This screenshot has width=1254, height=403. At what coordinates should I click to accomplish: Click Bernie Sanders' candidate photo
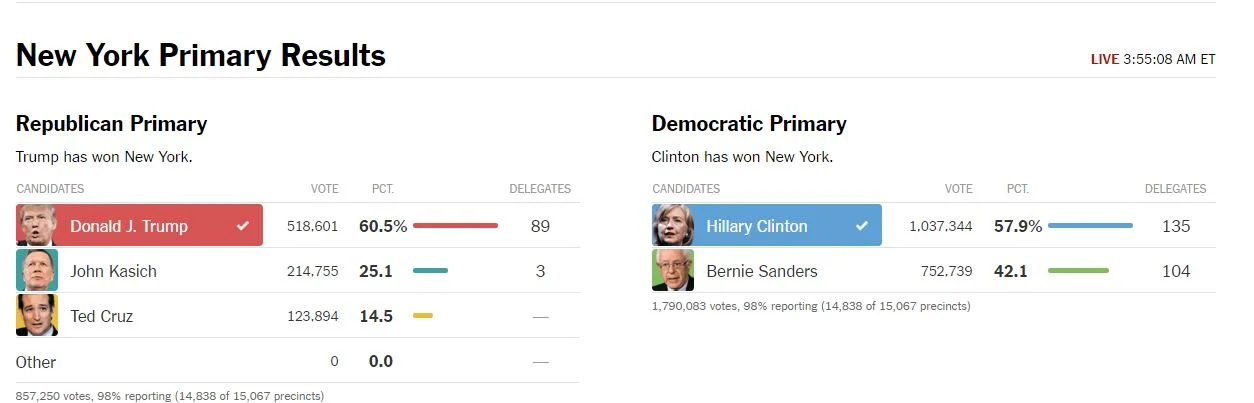coord(673,271)
